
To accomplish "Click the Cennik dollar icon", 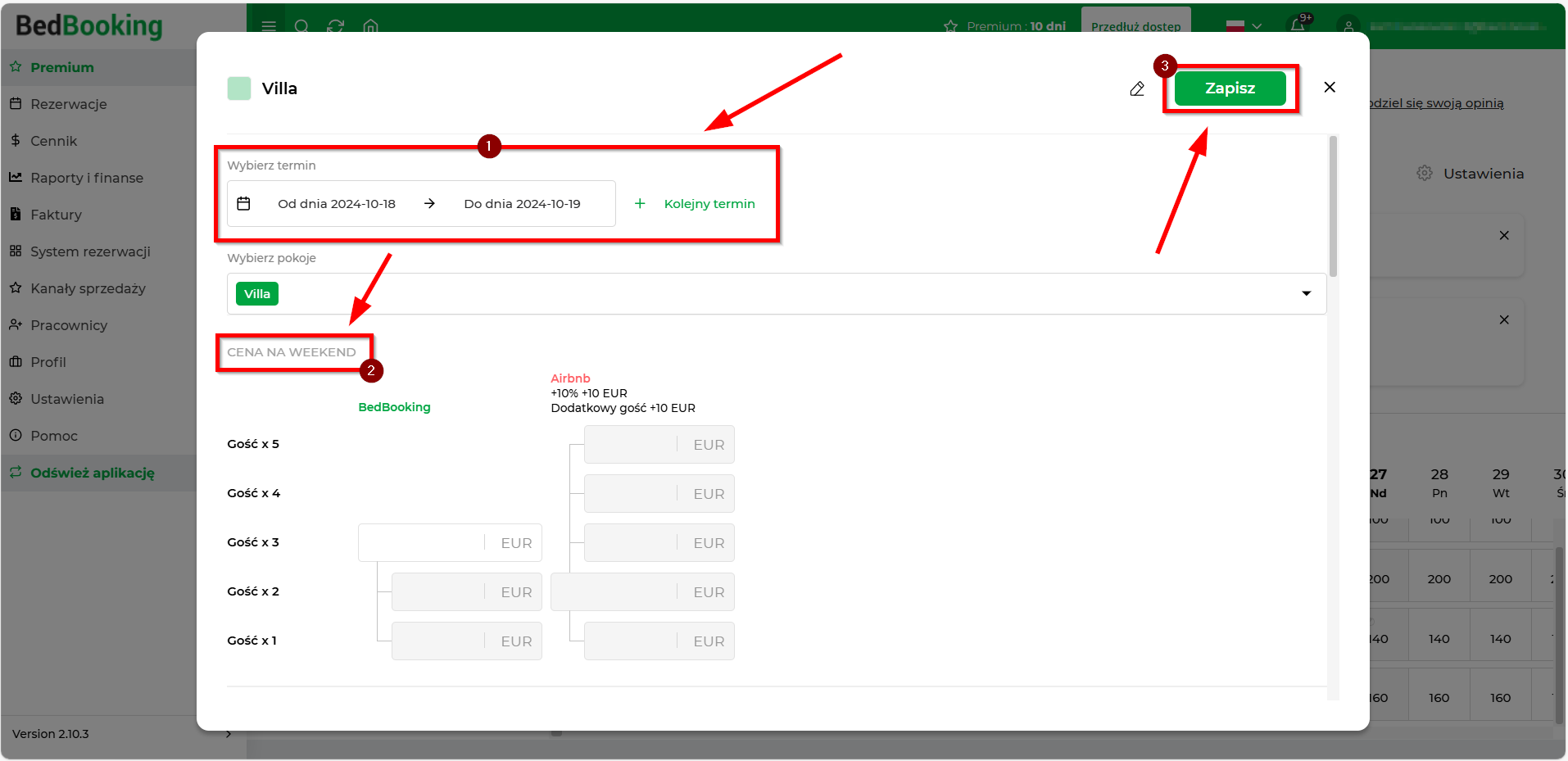I will (16, 140).
